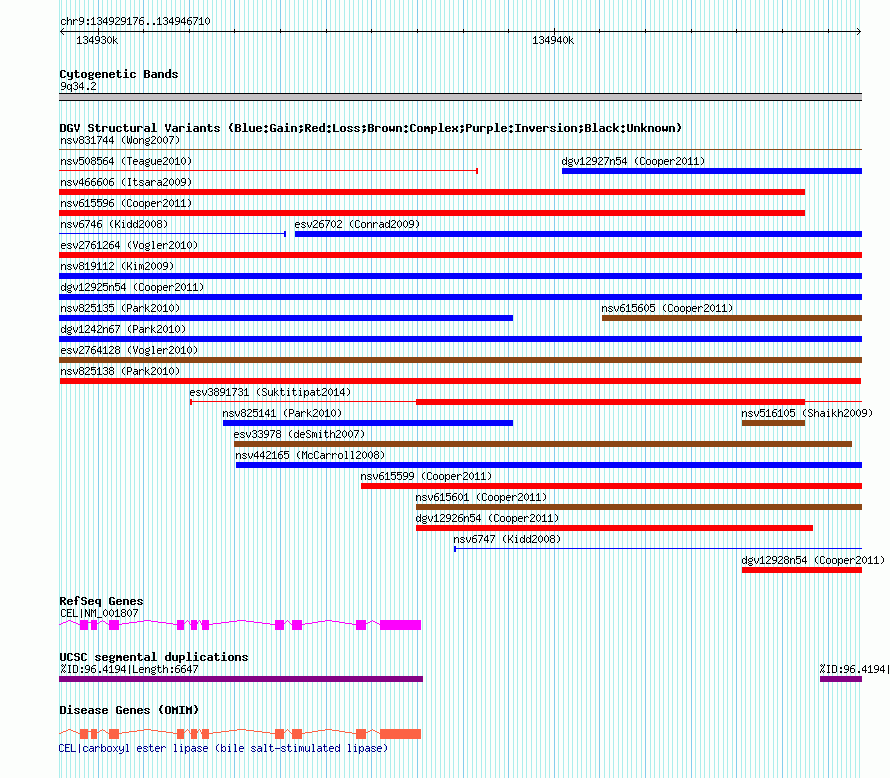Viewport: 890px width, 778px height.
Task: Select the nsv819112 (Kim2009) label
Action: coord(117,266)
